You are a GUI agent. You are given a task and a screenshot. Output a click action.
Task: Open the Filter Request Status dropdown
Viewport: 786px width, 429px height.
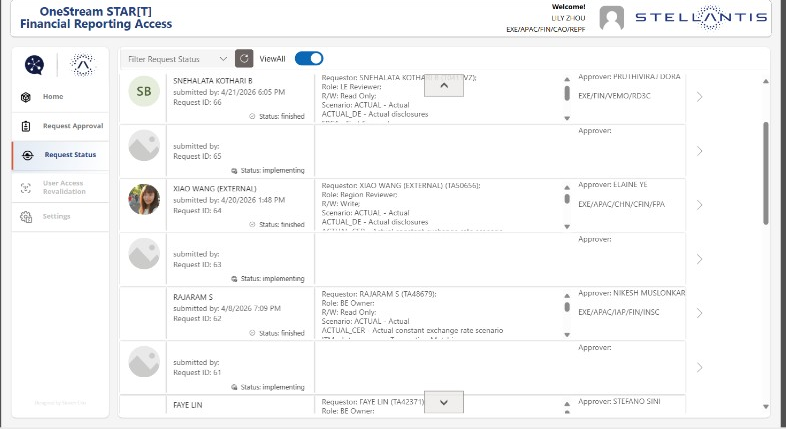coord(177,59)
